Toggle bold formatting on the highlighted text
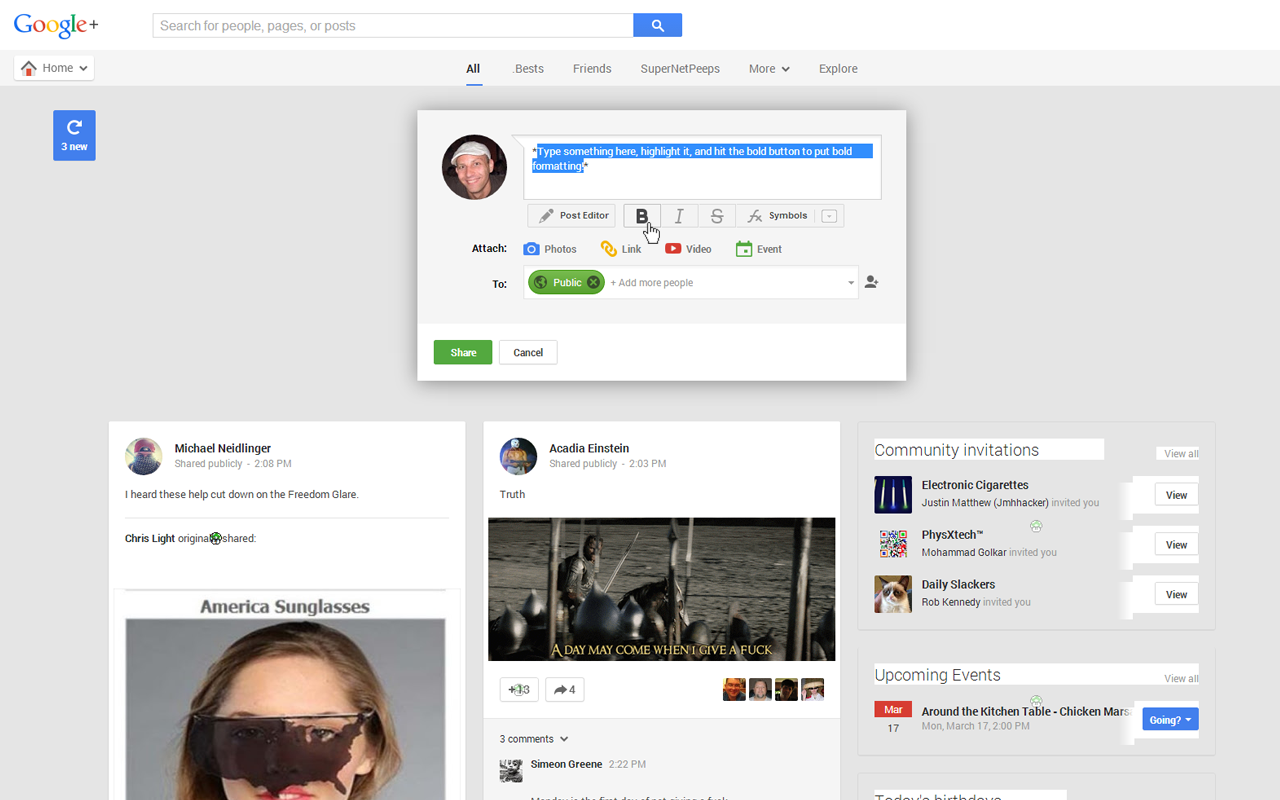 point(641,215)
